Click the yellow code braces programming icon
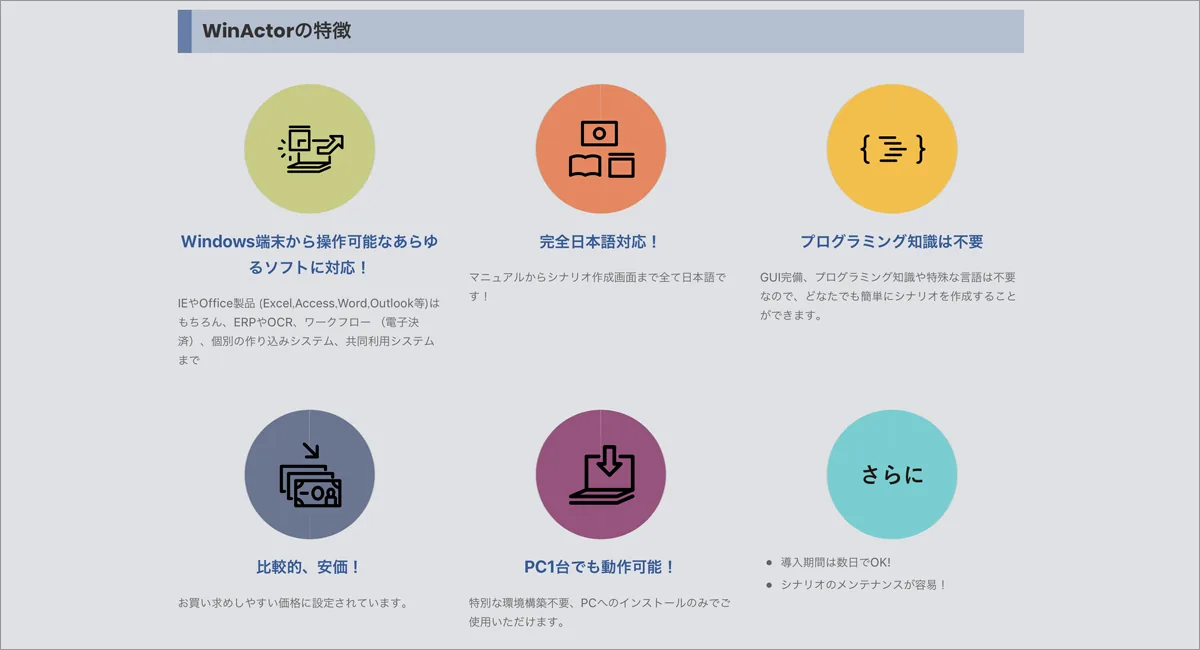This screenshot has height=650, width=1200. (x=892, y=148)
